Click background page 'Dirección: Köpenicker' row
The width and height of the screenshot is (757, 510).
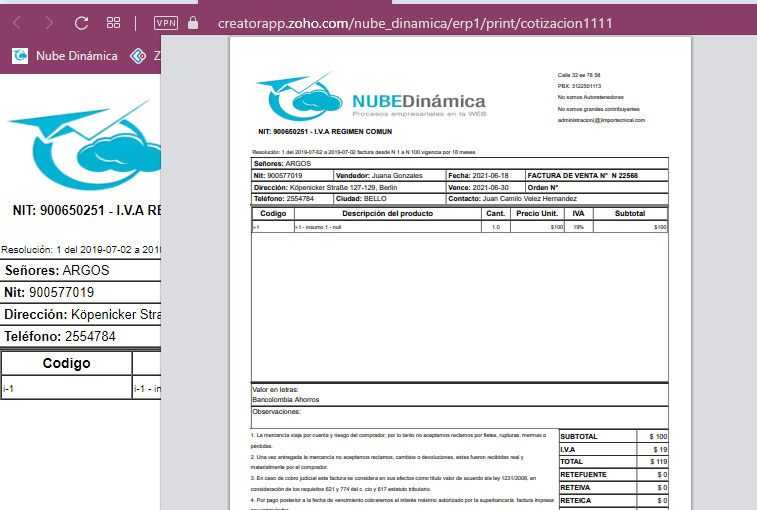pos(81,314)
